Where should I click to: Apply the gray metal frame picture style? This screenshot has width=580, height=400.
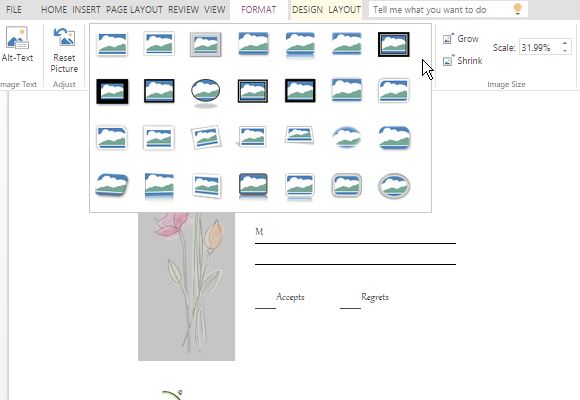206,44
